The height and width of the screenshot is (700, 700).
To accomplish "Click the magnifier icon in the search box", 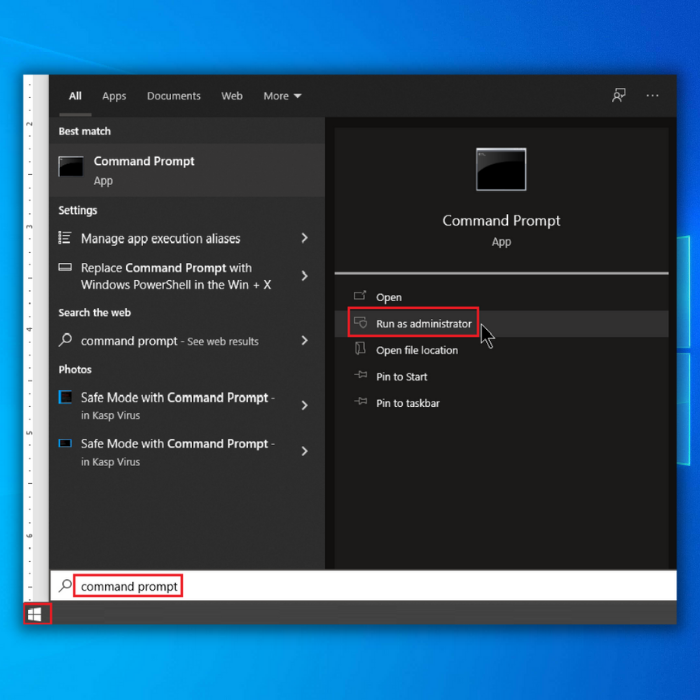I will (x=66, y=586).
